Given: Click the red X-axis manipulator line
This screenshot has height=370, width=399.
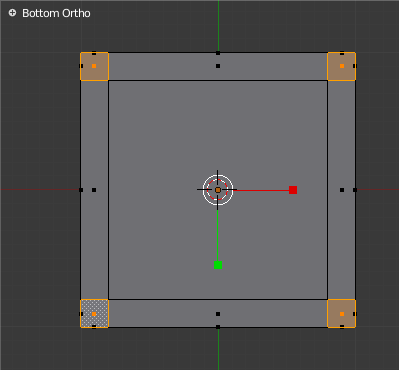Looking at the screenshot, I should point(261,190).
